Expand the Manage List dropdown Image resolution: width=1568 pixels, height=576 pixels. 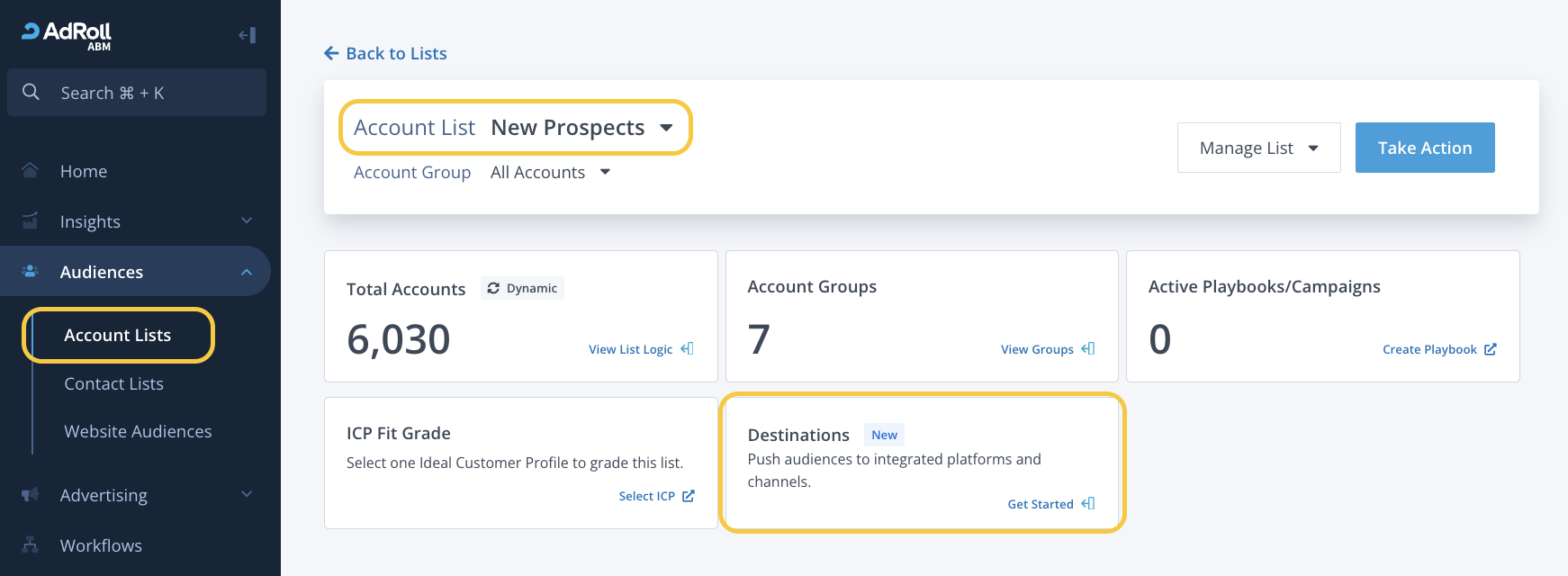click(x=1258, y=148)
